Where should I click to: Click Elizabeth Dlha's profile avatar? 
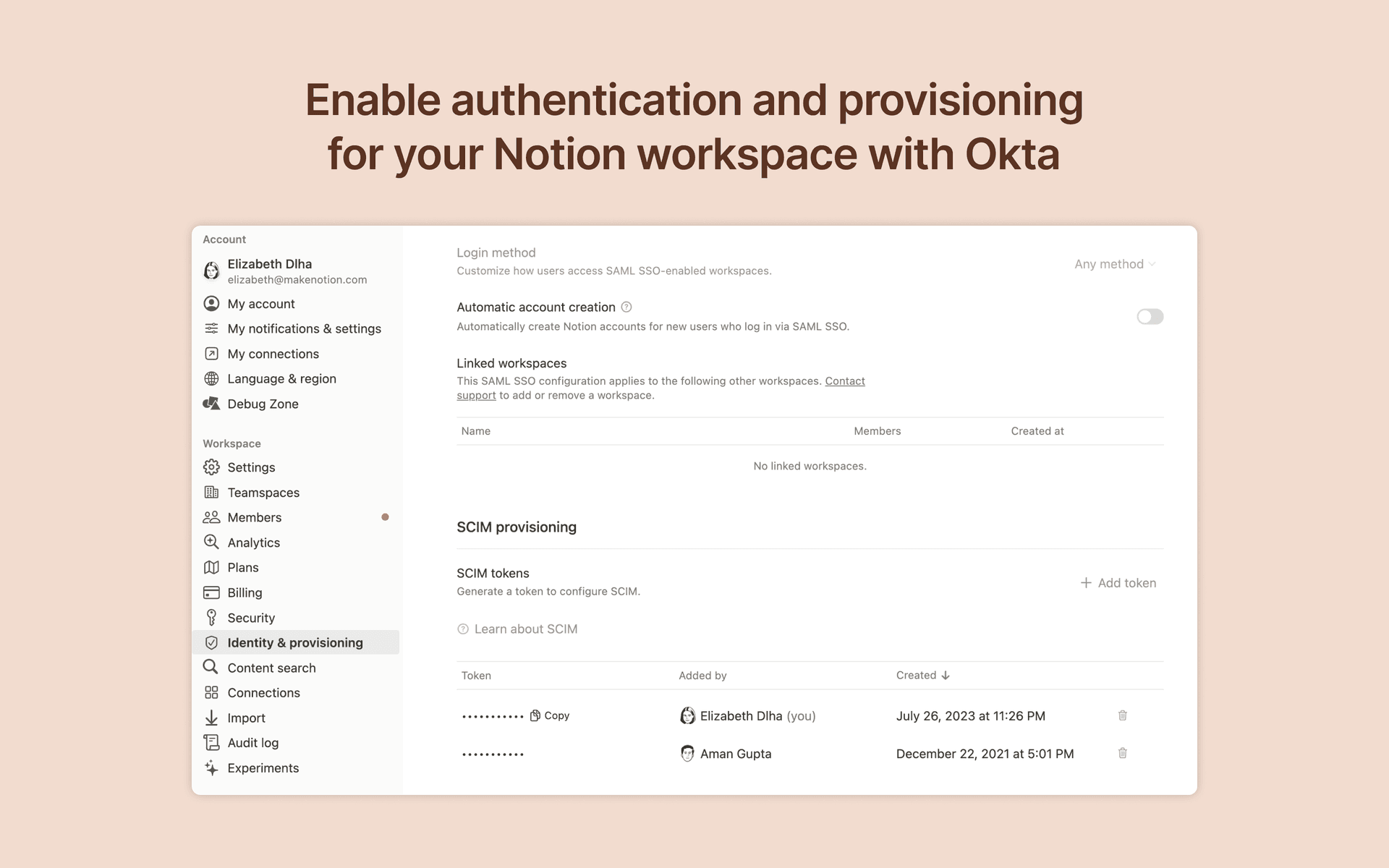(x=211, y=271)
